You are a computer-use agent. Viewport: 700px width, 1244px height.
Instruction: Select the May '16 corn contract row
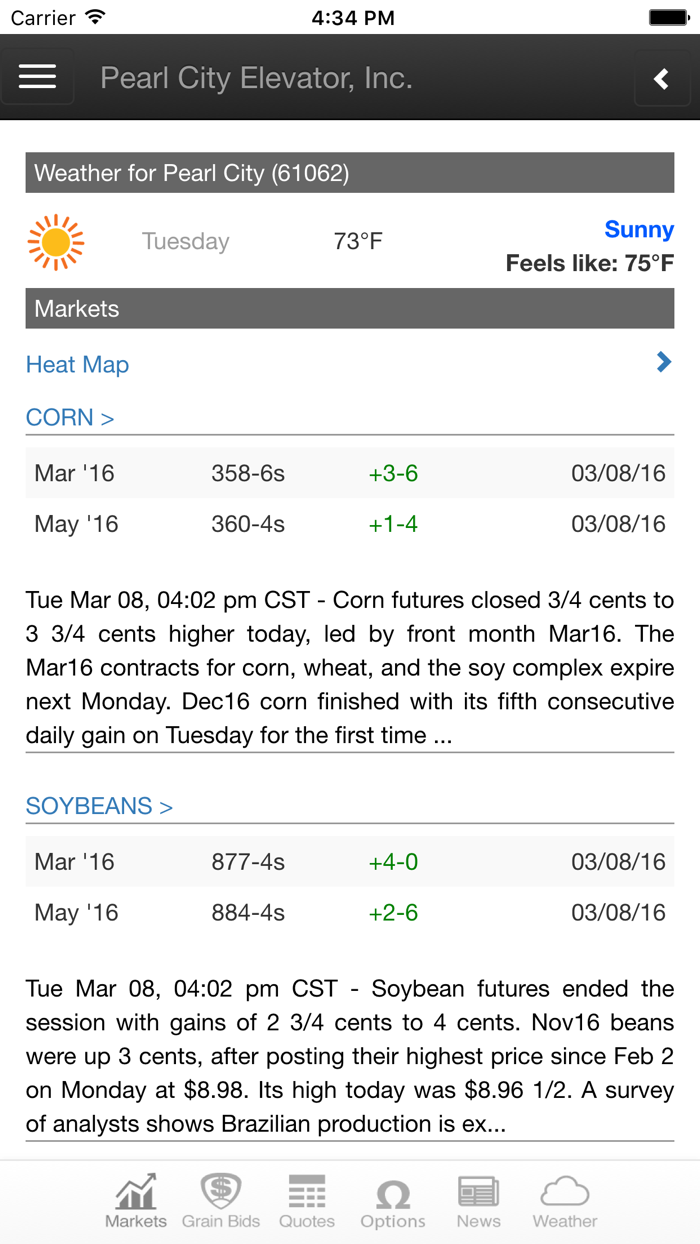coord(350,524)
